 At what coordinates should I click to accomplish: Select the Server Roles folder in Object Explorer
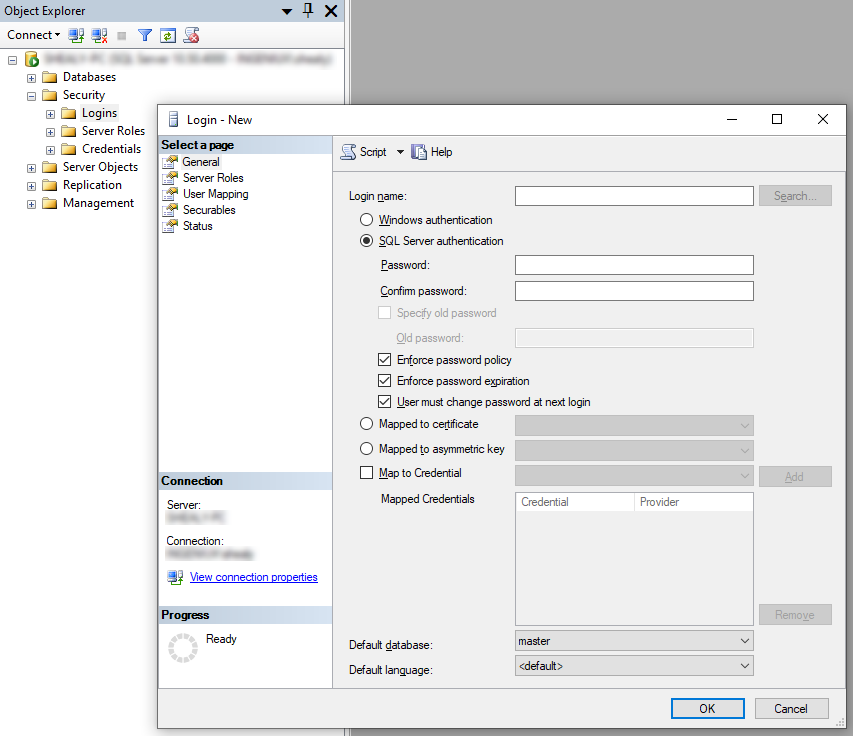click(113, 131)
